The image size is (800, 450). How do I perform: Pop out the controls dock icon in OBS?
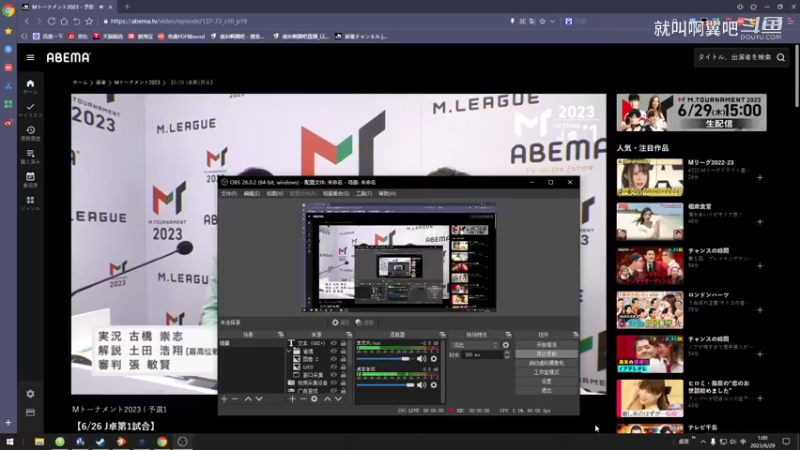(576, 335)
